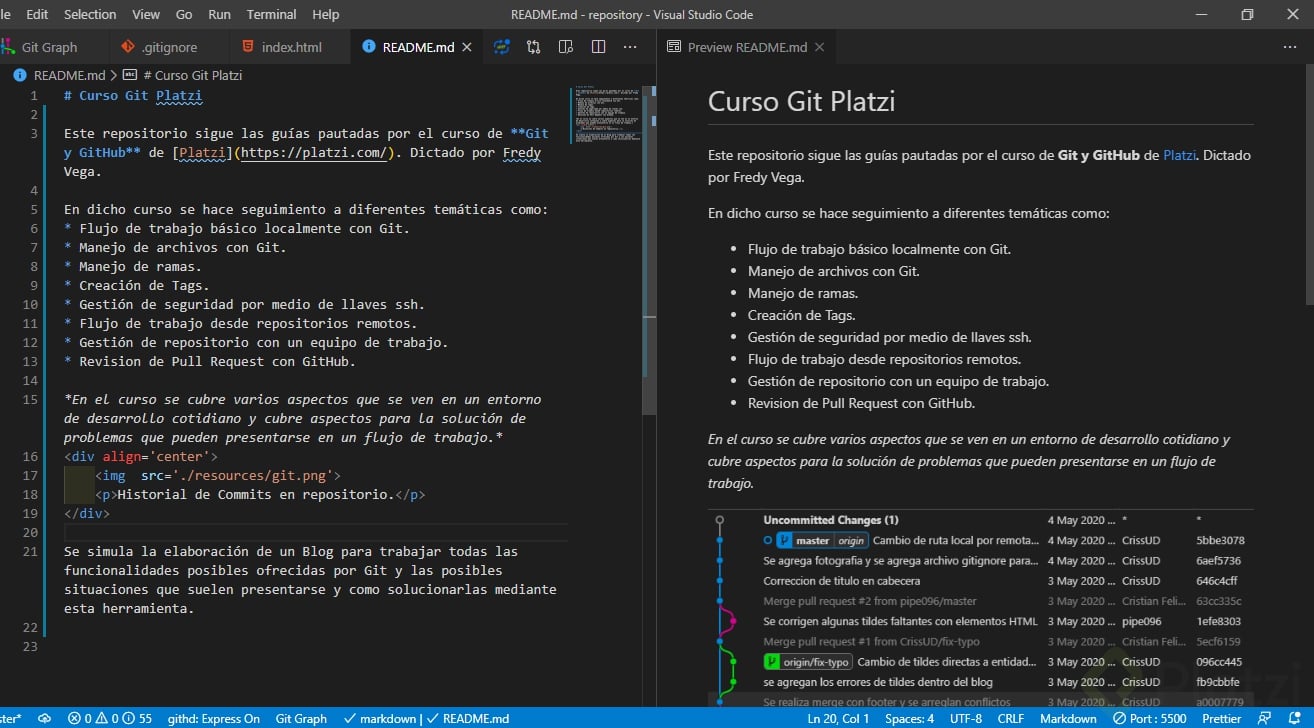Click the '# Curso Git Platzi' heading in the editor

point(133,96)
